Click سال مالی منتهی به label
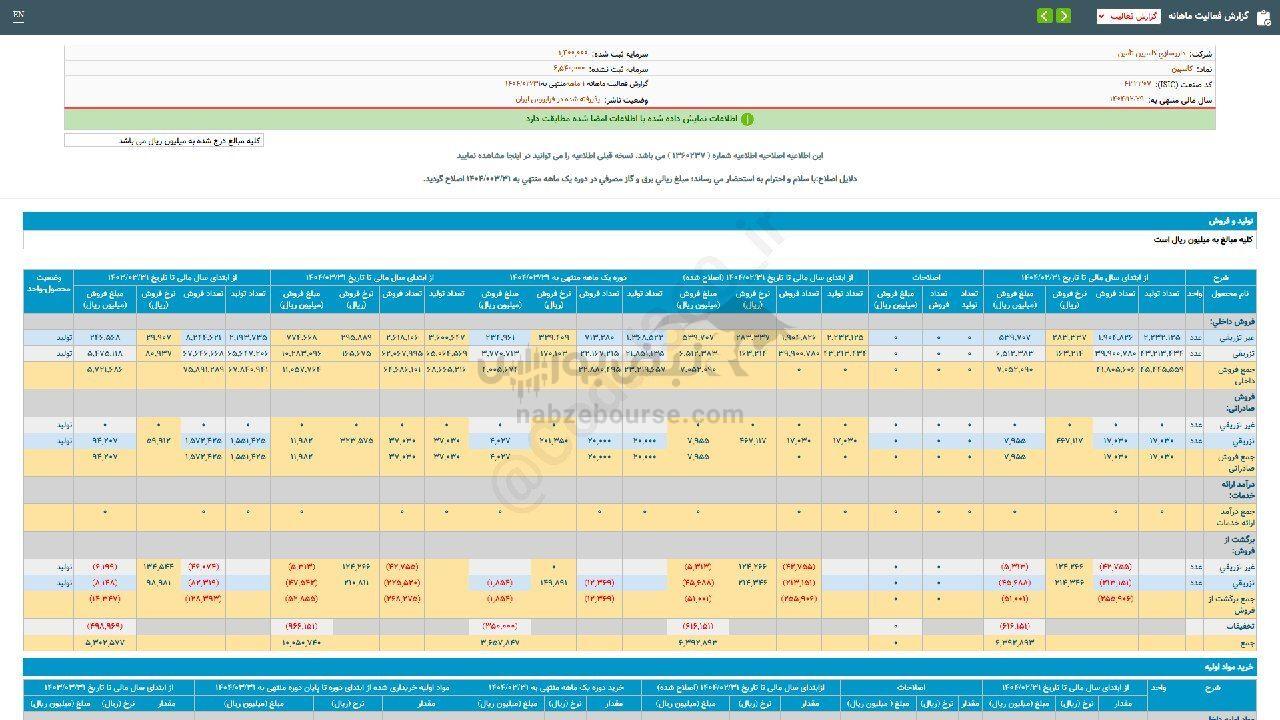Image resolution: width=1280 pixels, height=720 pixels. 1182,100
